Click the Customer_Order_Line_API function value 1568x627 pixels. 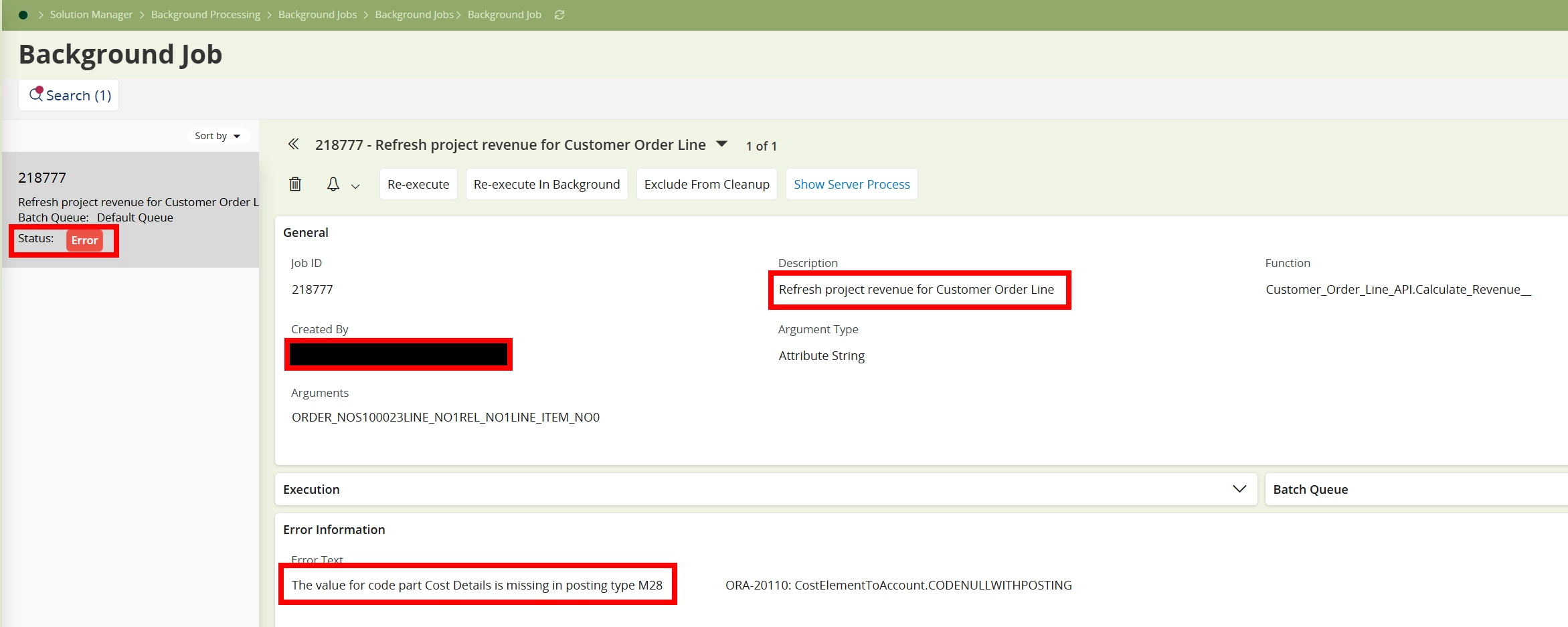tap(1398, 289)
